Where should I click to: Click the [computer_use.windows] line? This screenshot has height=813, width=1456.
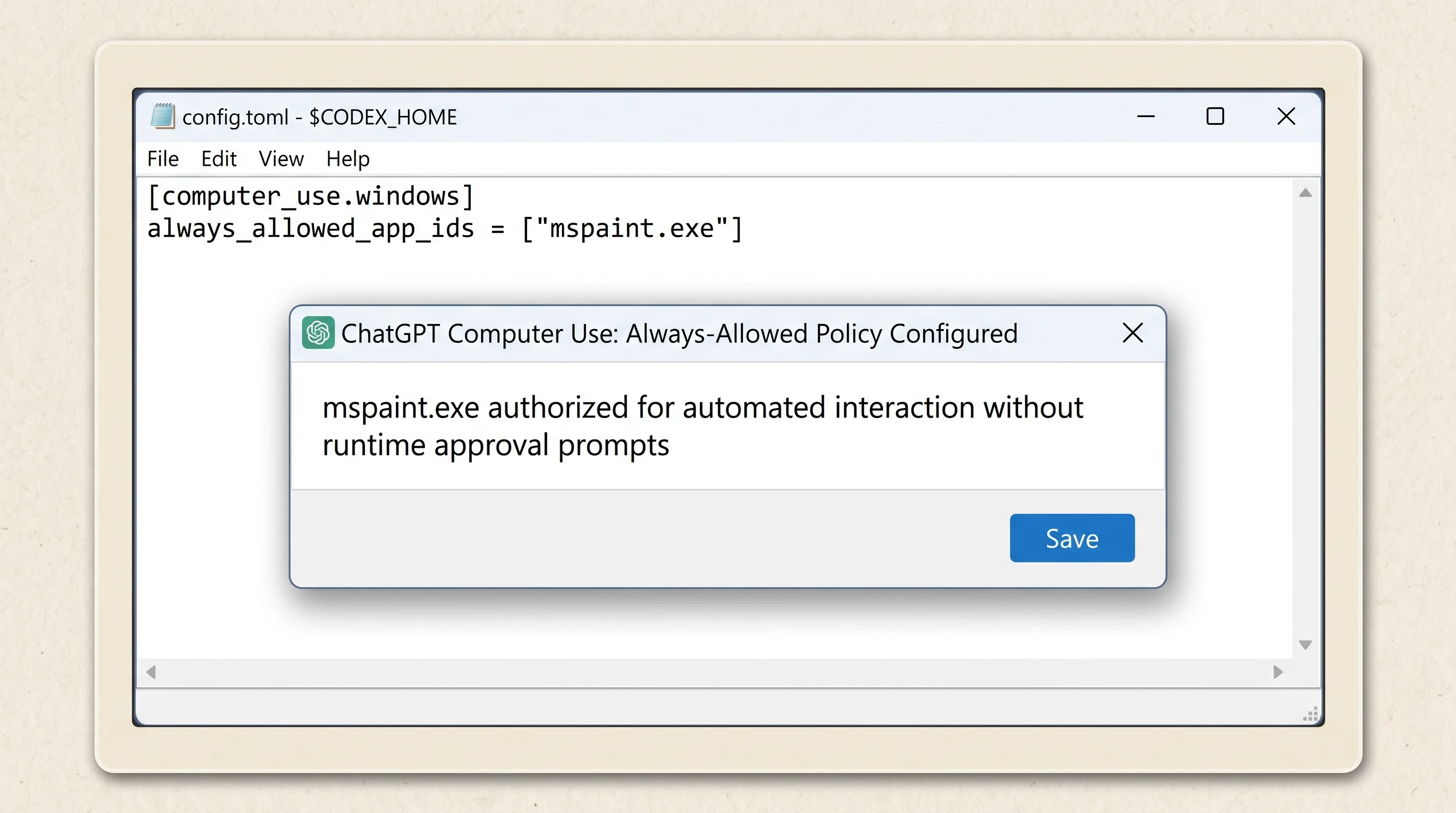[310, 196]
